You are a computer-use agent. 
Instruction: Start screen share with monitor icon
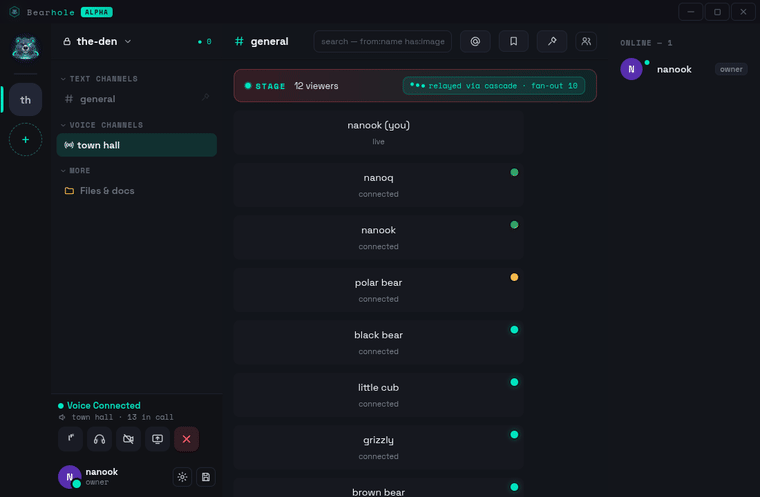coord(158,439)
